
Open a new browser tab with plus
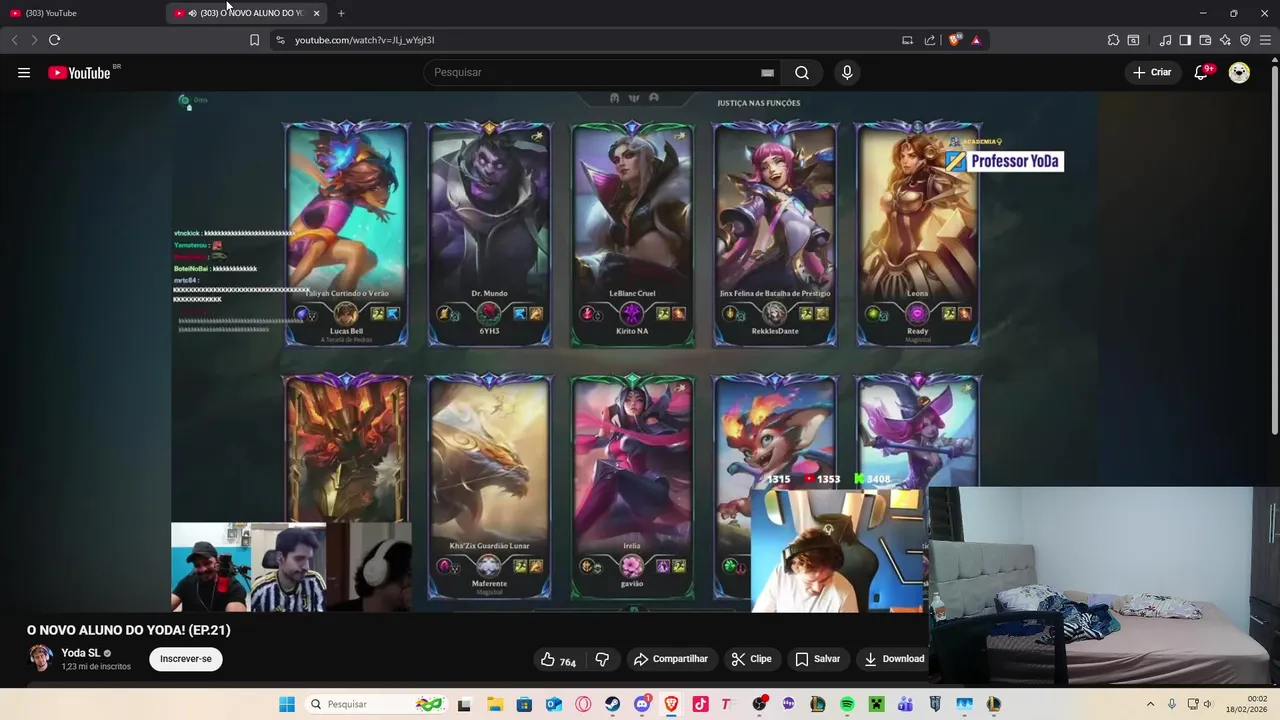click(x=341, y=13)
